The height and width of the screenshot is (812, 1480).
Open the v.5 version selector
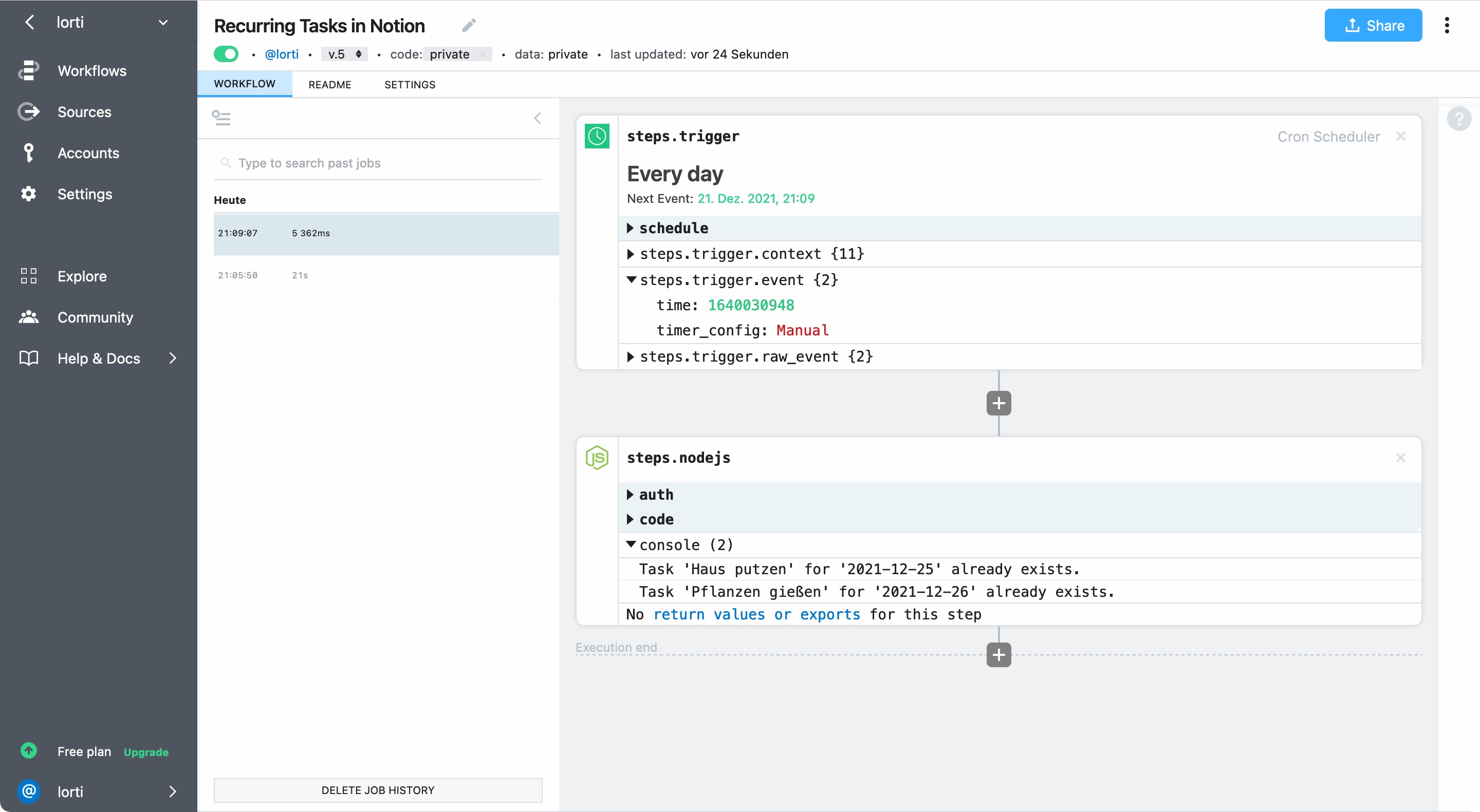point(344,54)
